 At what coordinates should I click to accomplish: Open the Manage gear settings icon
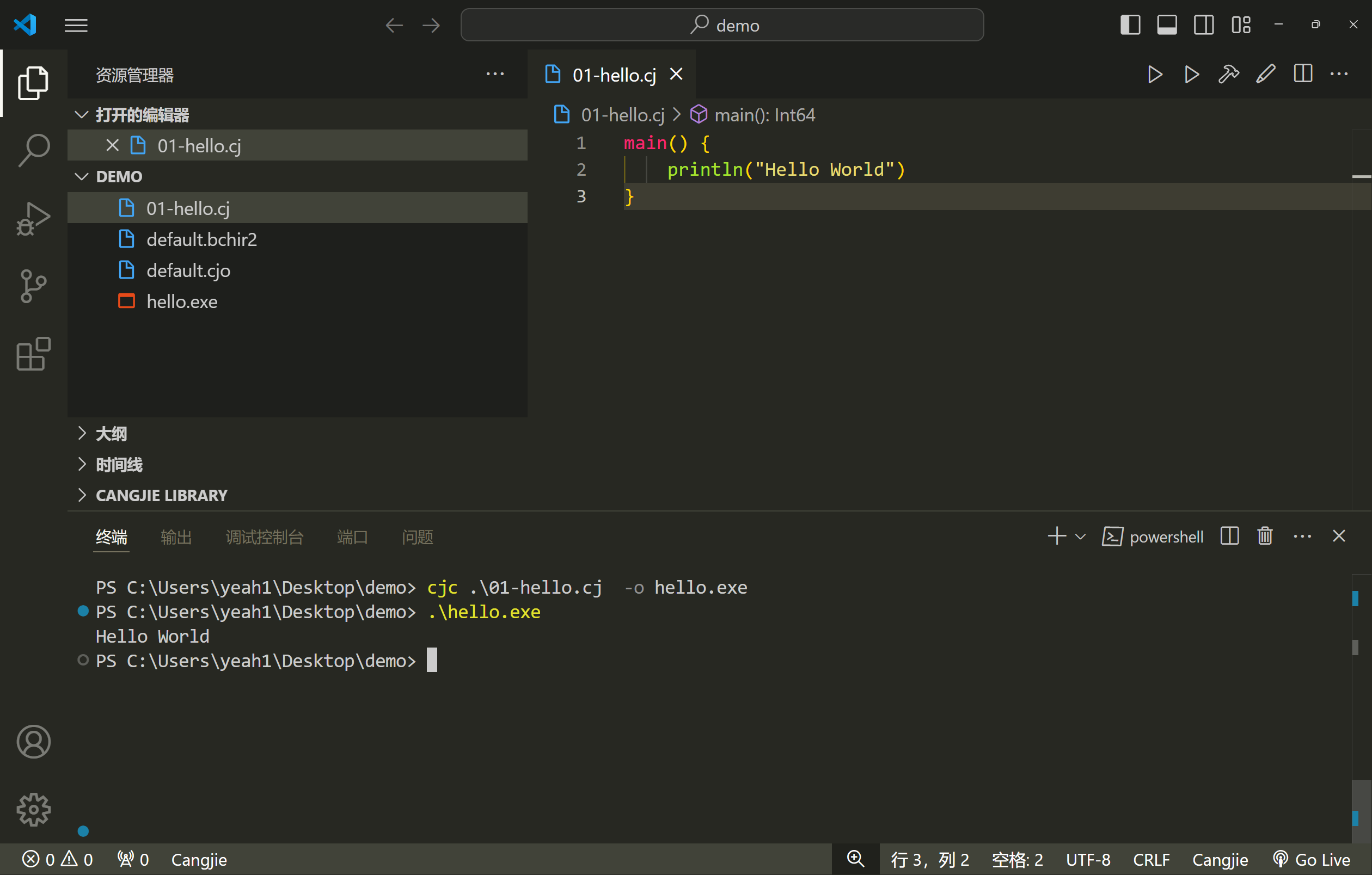point(34,809)
